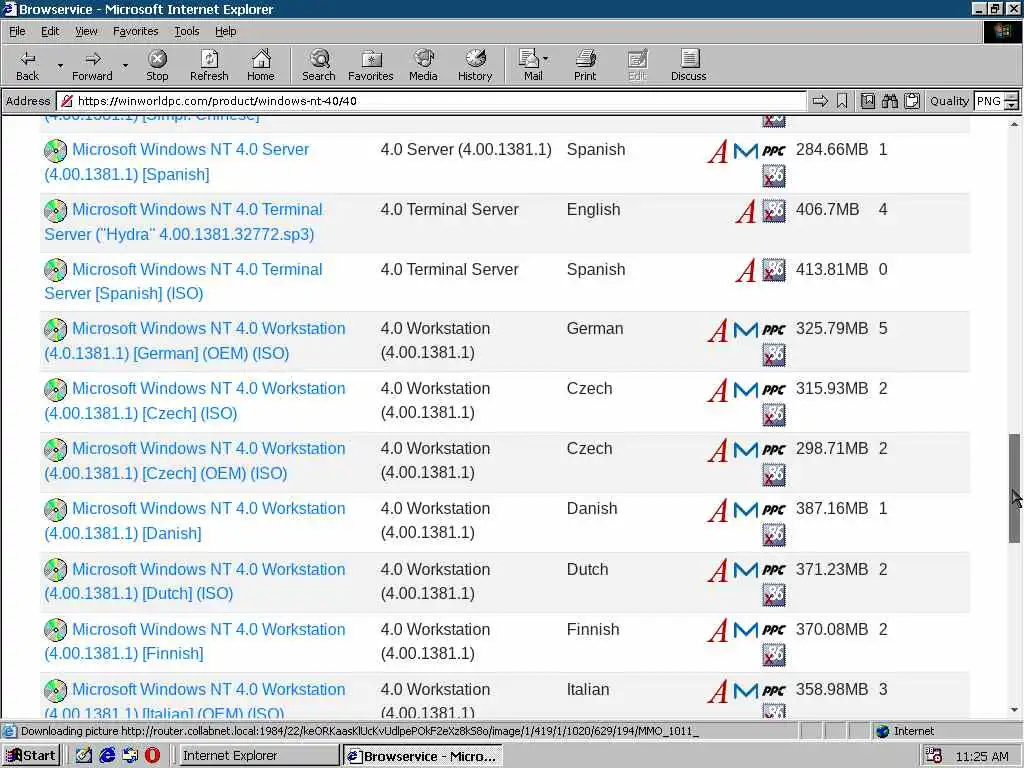Click the Show Desktop quick launch icon
The height and width of the screenshot is (768, 1024).
pos(84,756)
